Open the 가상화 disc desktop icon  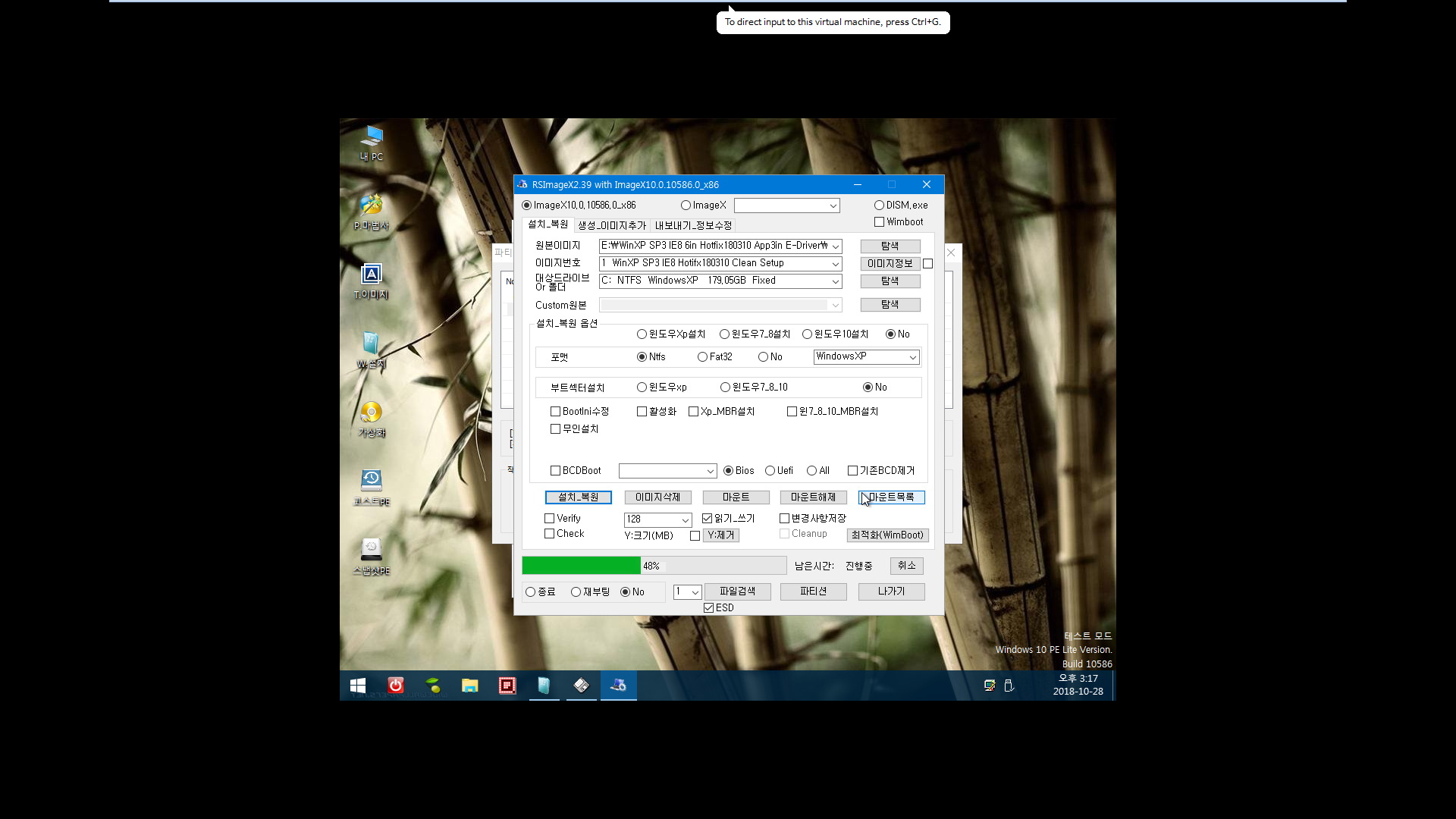pos(372,419)
